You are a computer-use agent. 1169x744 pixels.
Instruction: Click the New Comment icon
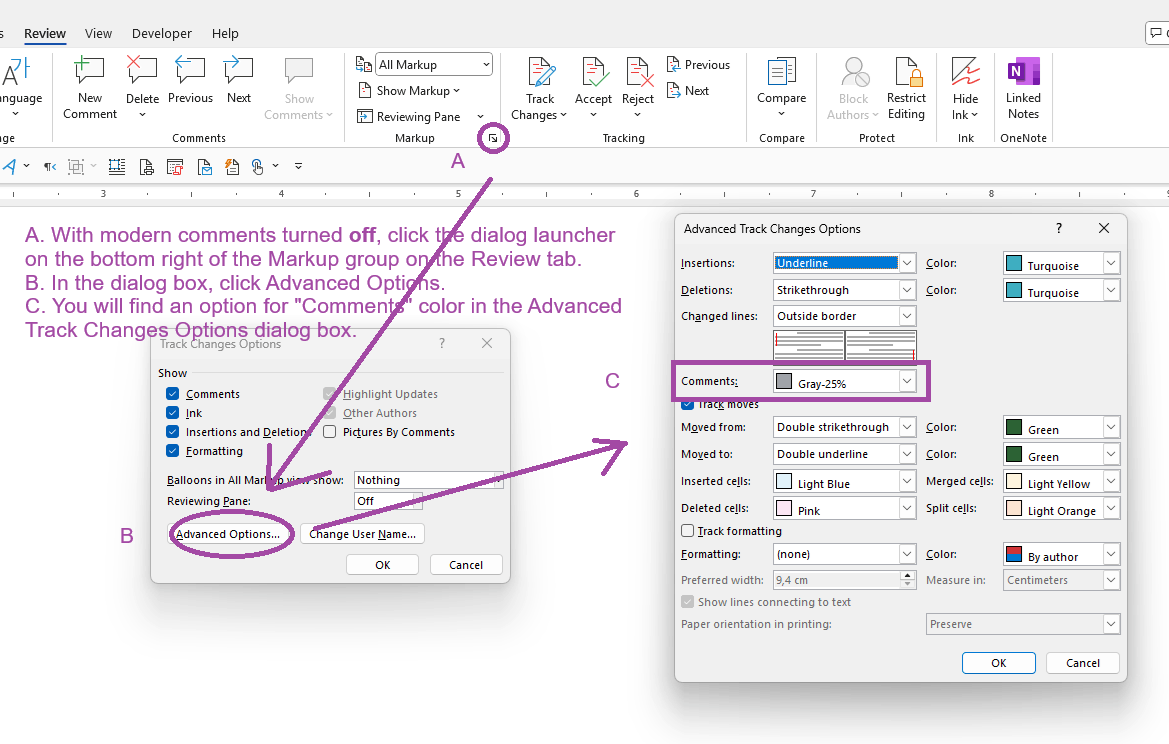[x=89, y=72]
